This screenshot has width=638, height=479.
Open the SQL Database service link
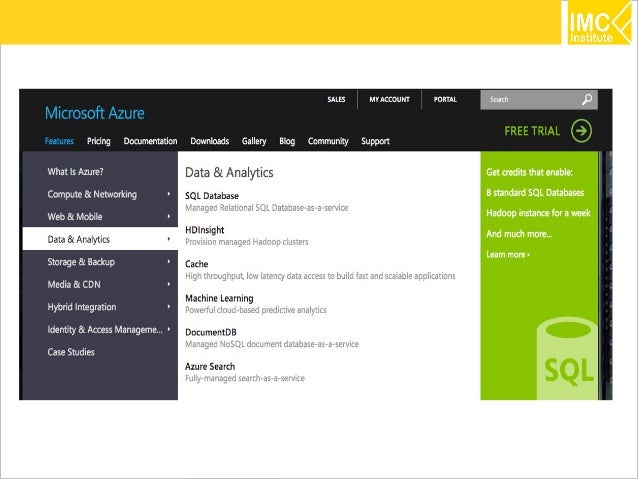tap(212, 196)
